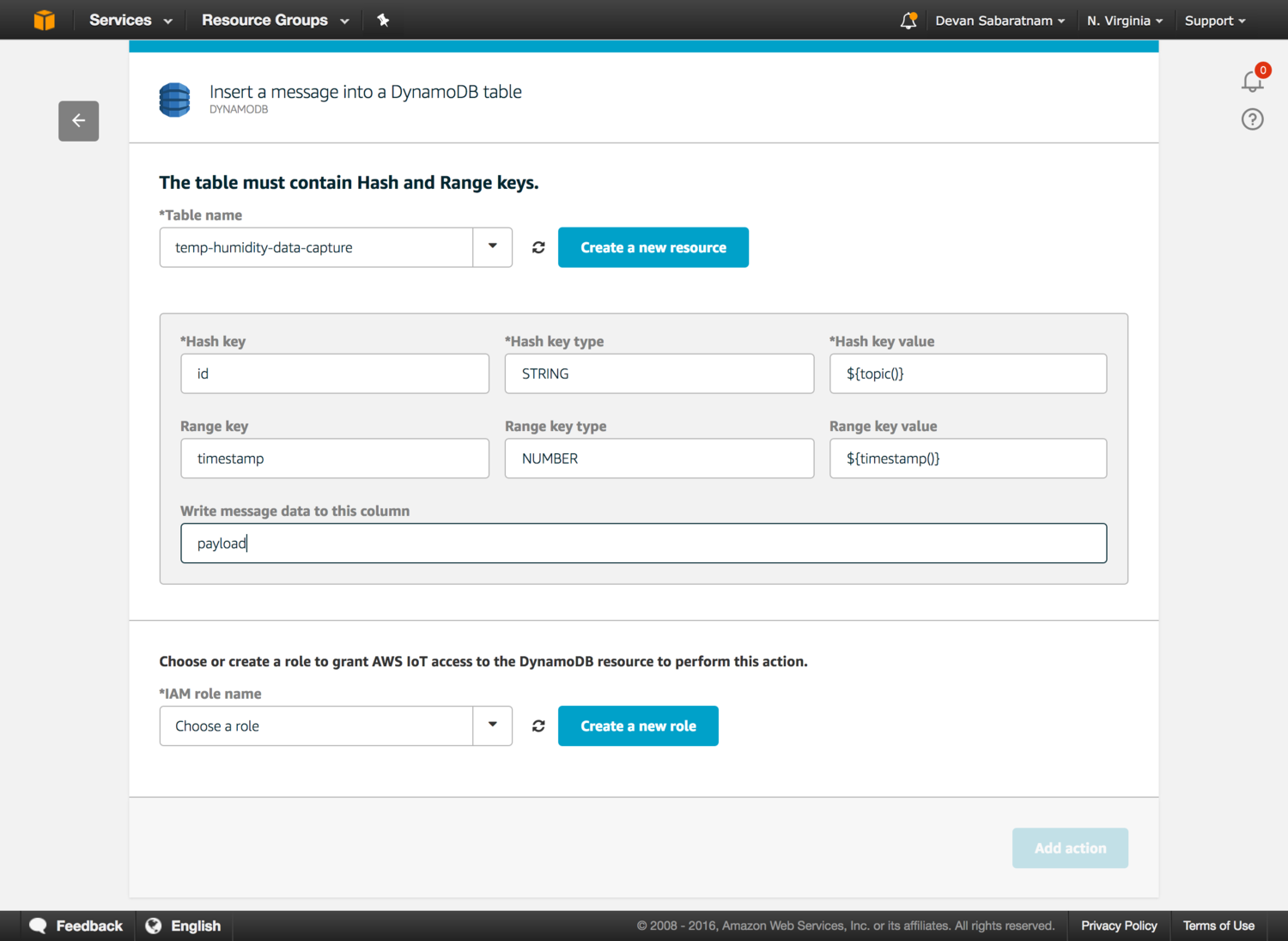The image size is (1288, 941).
Task: Open the Devan Sabaratnam account menu
Action: [x=1000, y=21]
